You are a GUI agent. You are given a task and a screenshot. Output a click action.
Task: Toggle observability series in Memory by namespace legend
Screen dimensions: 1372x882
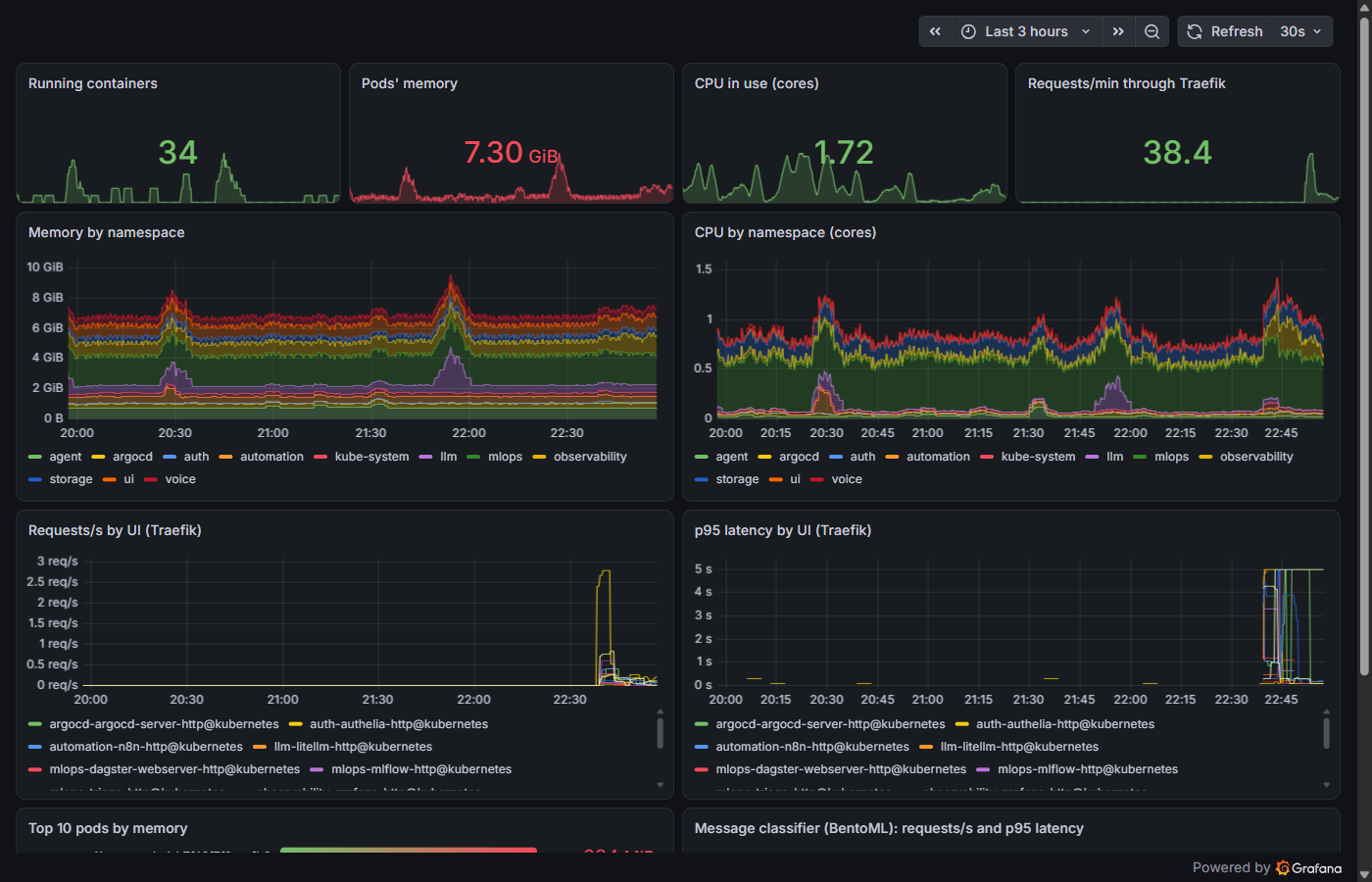tap(590, 457)
